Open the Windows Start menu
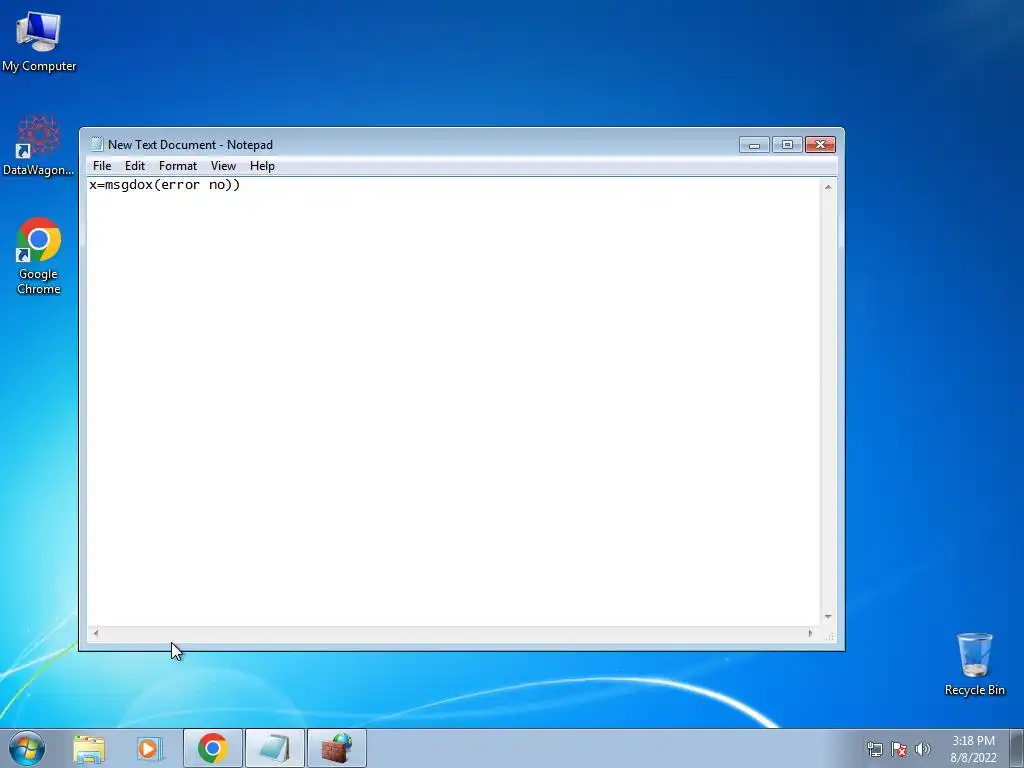This screenshot has width=1024, height=768. (27, 748)
